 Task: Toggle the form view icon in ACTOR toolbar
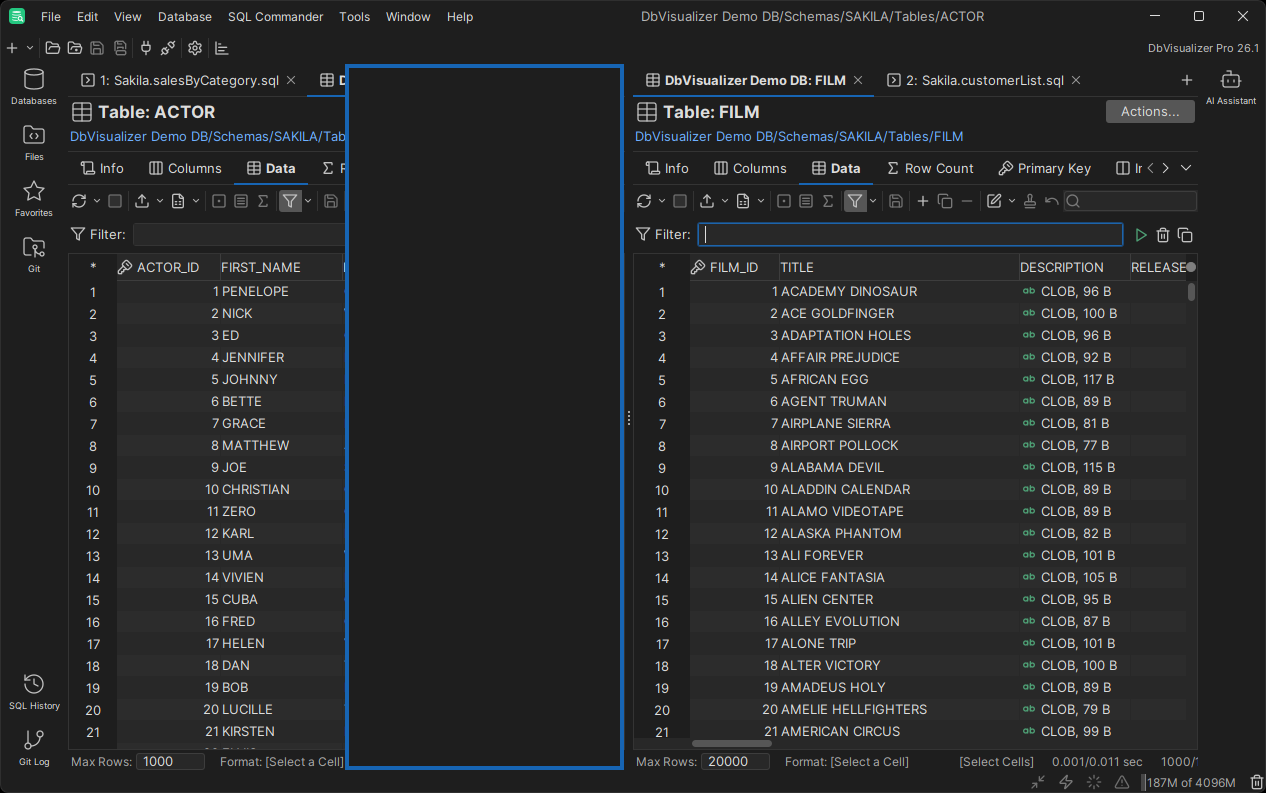click(x=219, y=201)
